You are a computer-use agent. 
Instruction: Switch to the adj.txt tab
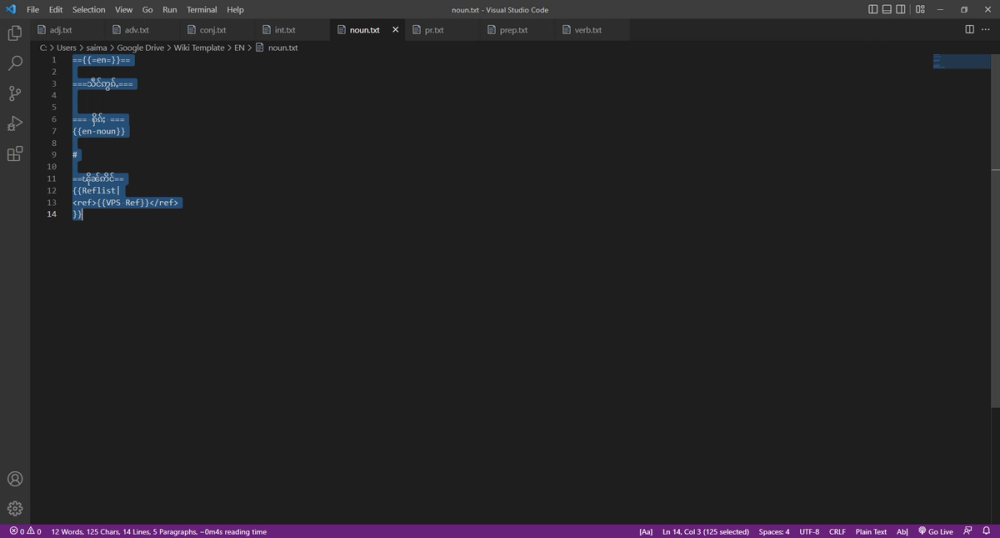(x=68, y=29)
